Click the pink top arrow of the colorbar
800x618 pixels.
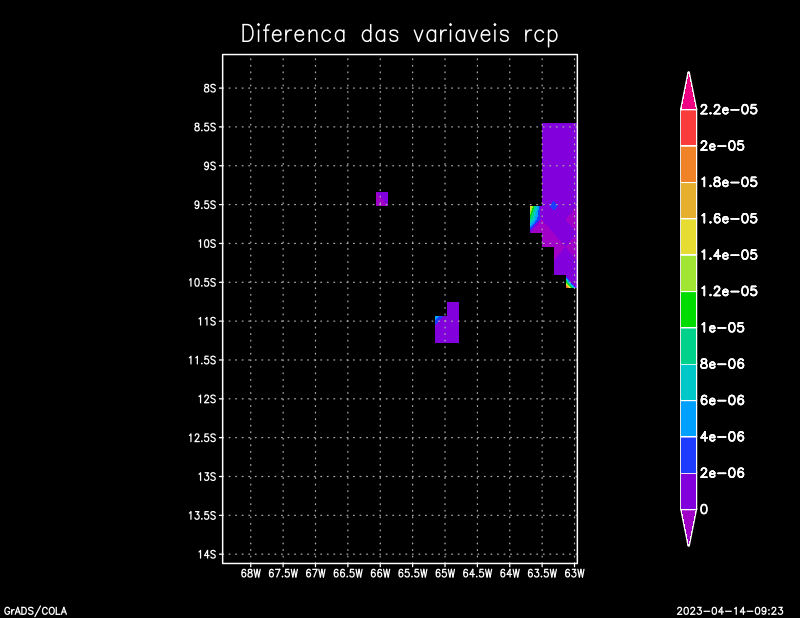[x=688, y=91]
